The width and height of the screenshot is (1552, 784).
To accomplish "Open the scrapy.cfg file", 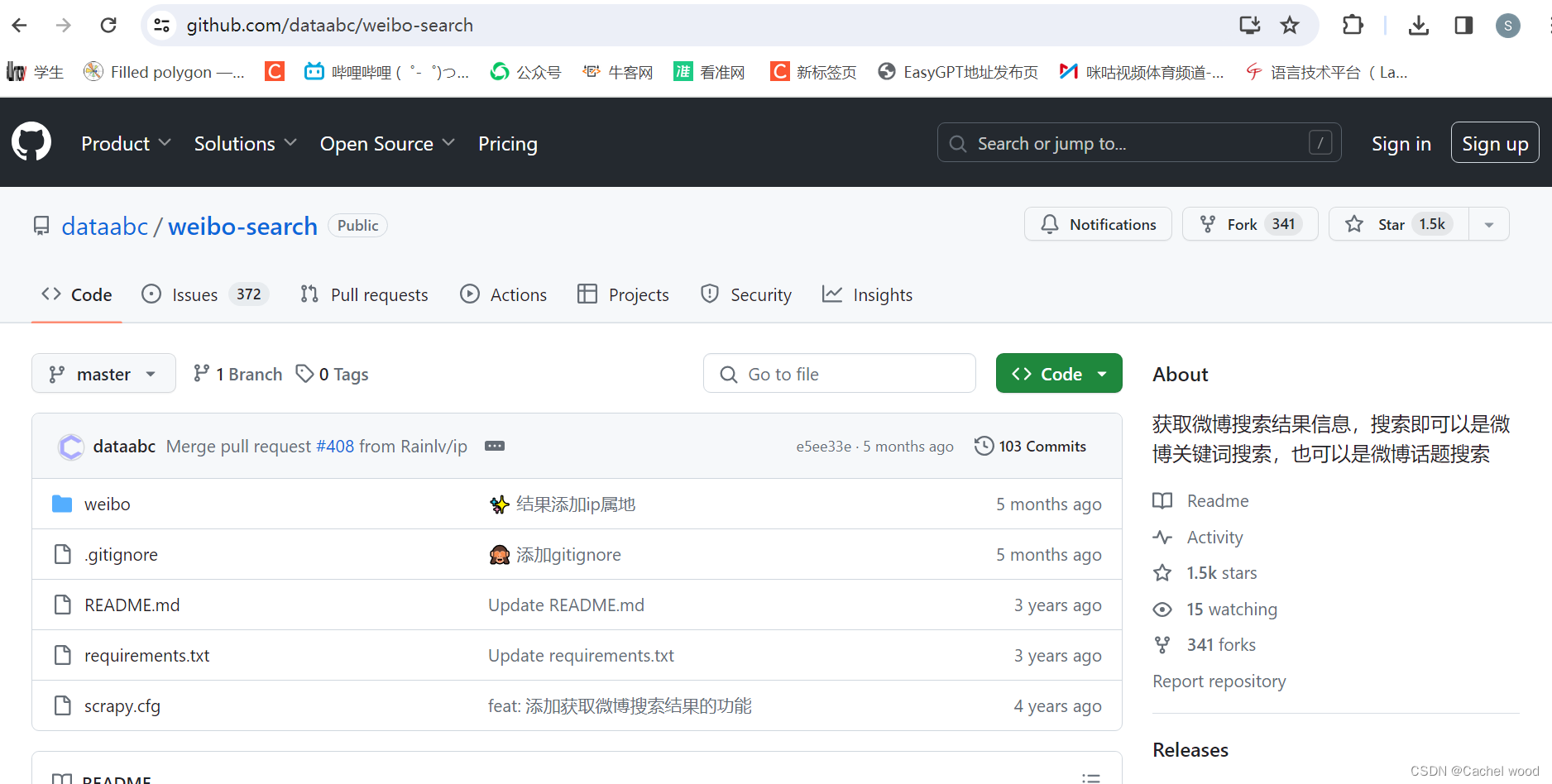I will pos(122,705).
